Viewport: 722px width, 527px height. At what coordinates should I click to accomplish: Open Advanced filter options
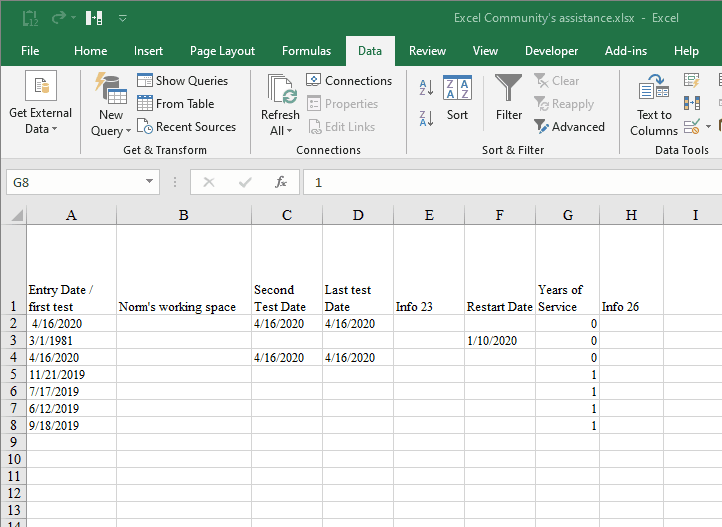pos(569,127)
